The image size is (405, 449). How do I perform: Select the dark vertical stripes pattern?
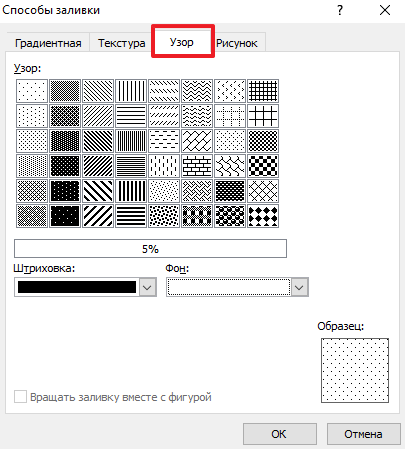pos(131,191)
